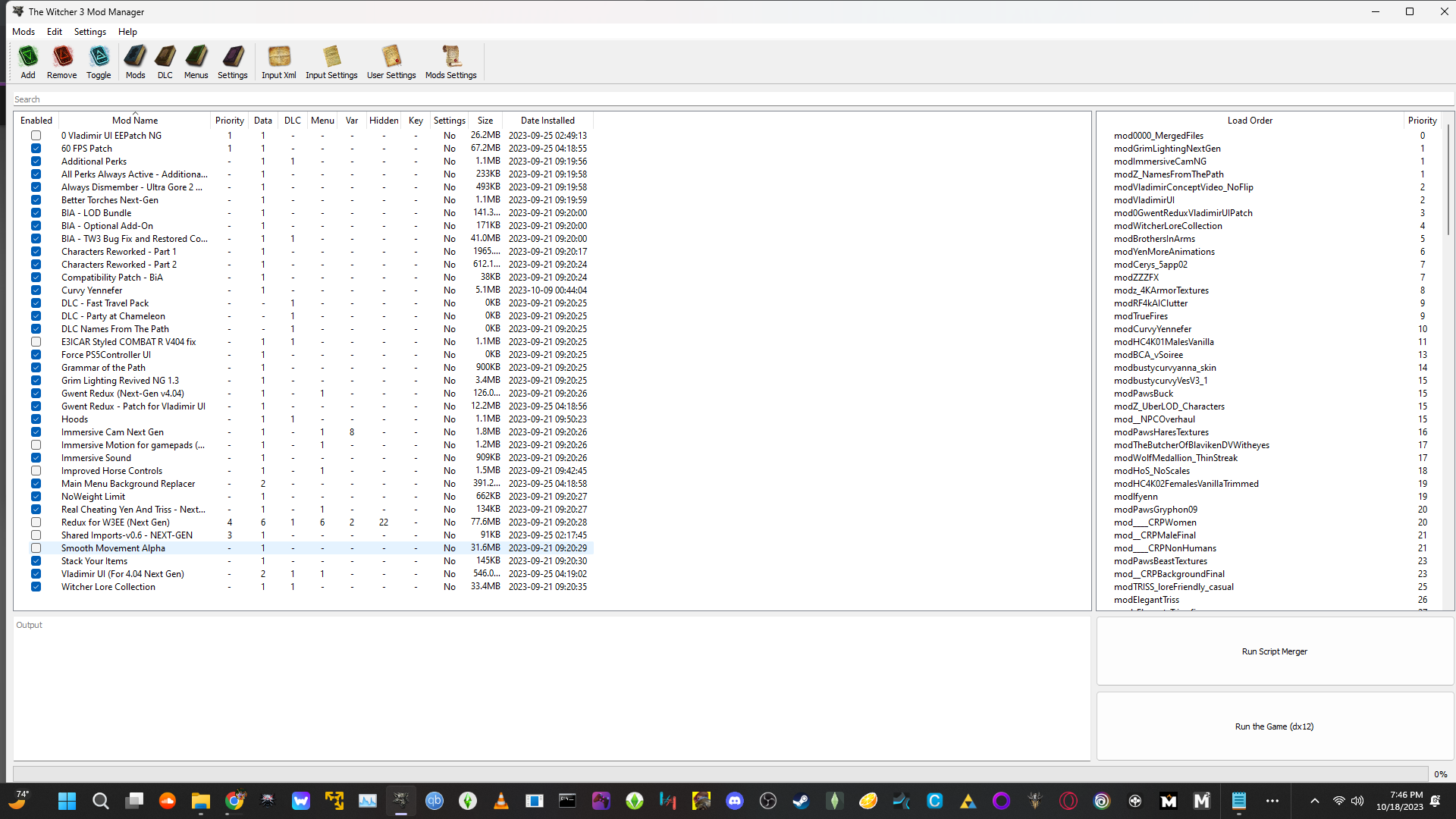Viewport: 1456px width, 819px height.
Task: Open qBittorrent from the taskbar
Action: pyautogui.click(x=434, y=801)
